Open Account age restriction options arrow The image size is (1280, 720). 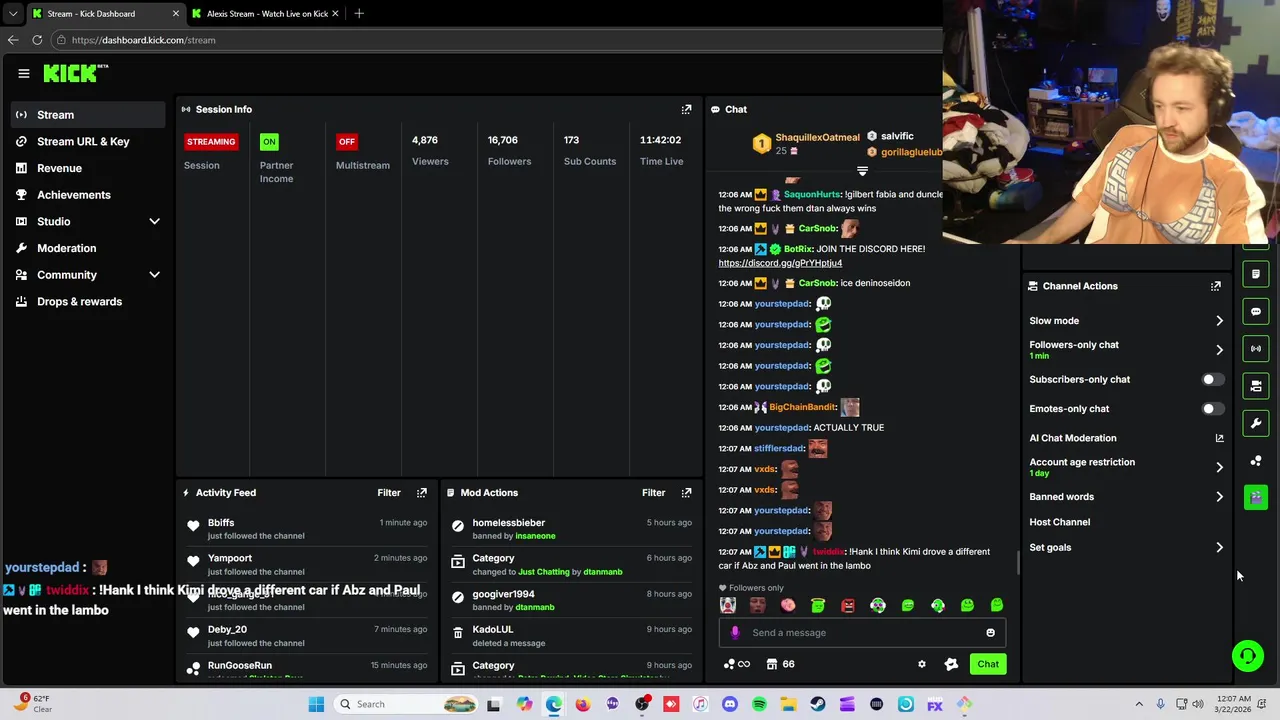coord(1219,467)
